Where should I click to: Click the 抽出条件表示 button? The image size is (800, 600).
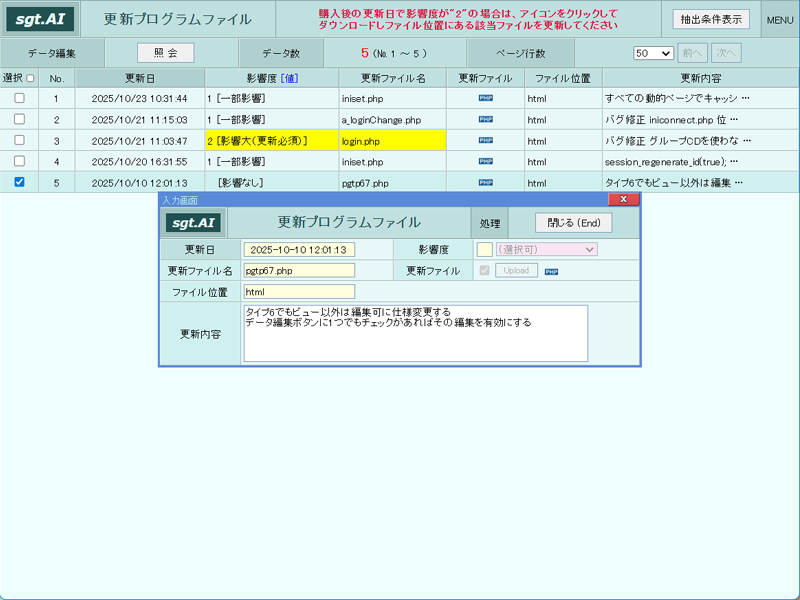[711, 19]
